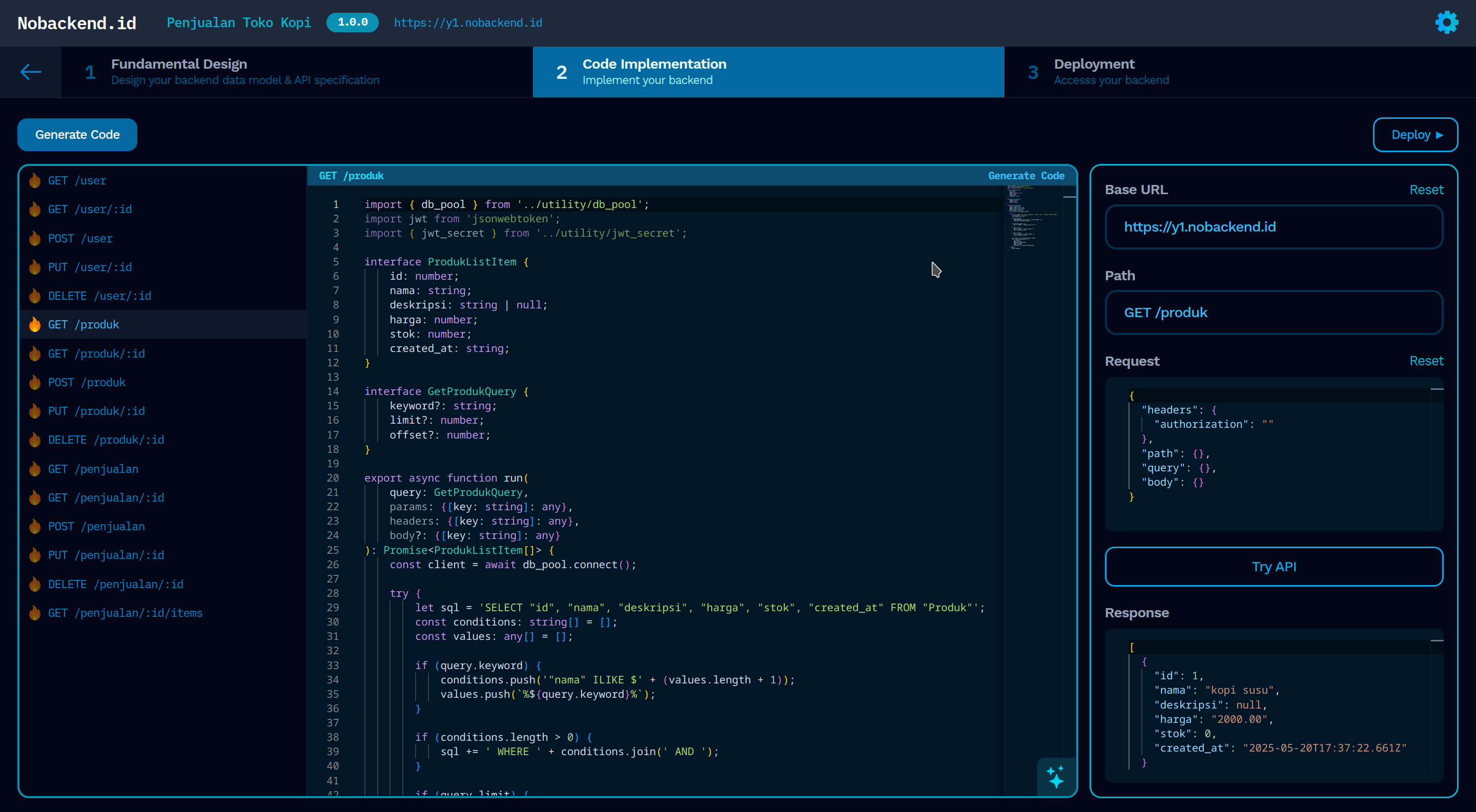Viewport: 1476px width, 812px height.
Task: Click the flame icon beside POST /produk
Action: [34, 382]
